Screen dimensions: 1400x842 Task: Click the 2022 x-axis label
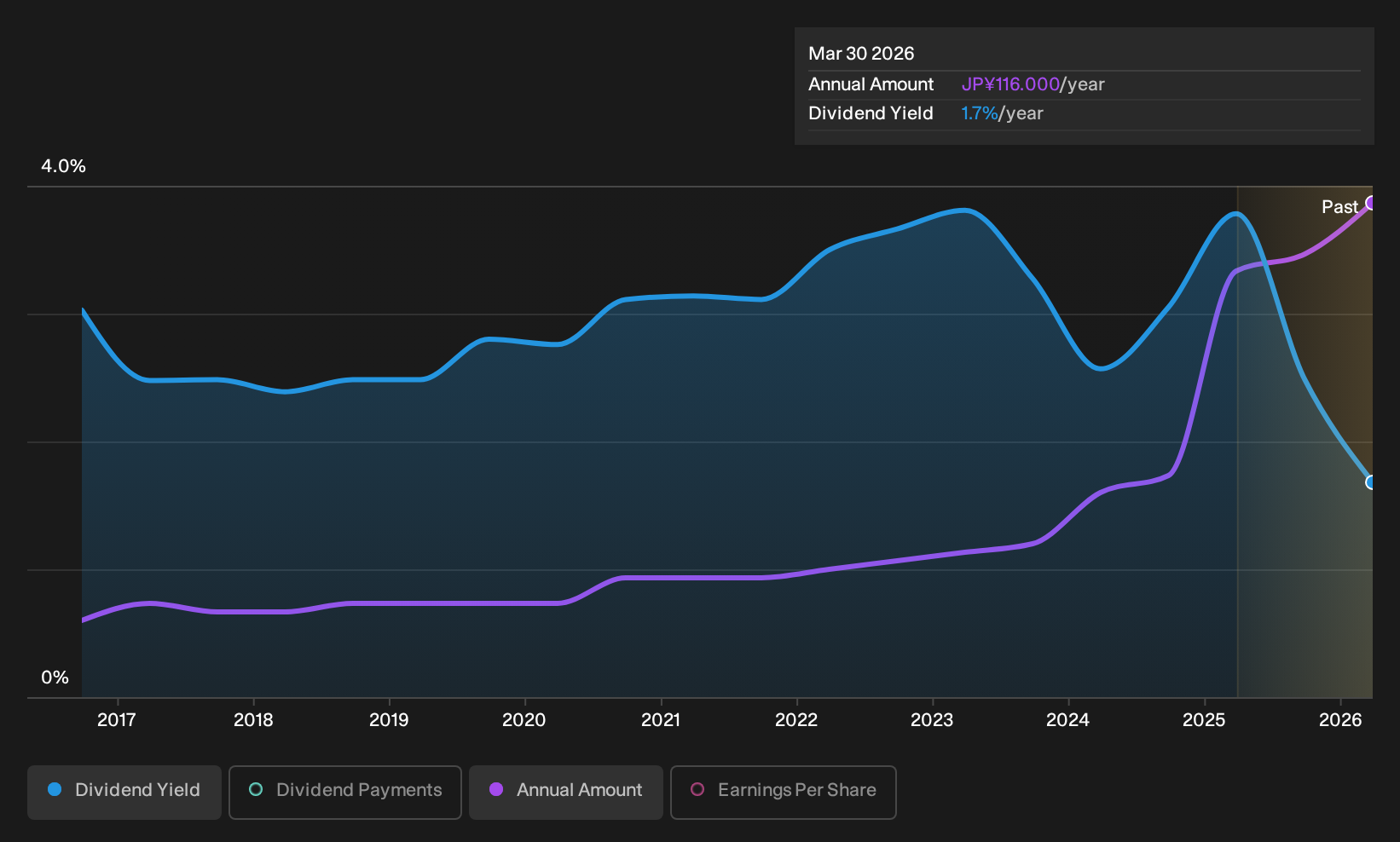796,720
